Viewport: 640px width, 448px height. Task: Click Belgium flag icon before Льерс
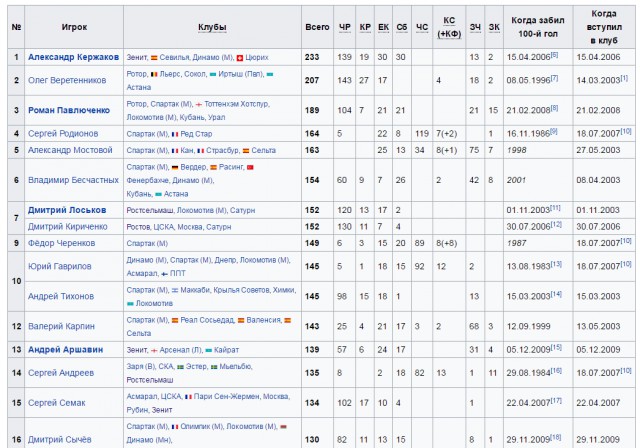154,75
